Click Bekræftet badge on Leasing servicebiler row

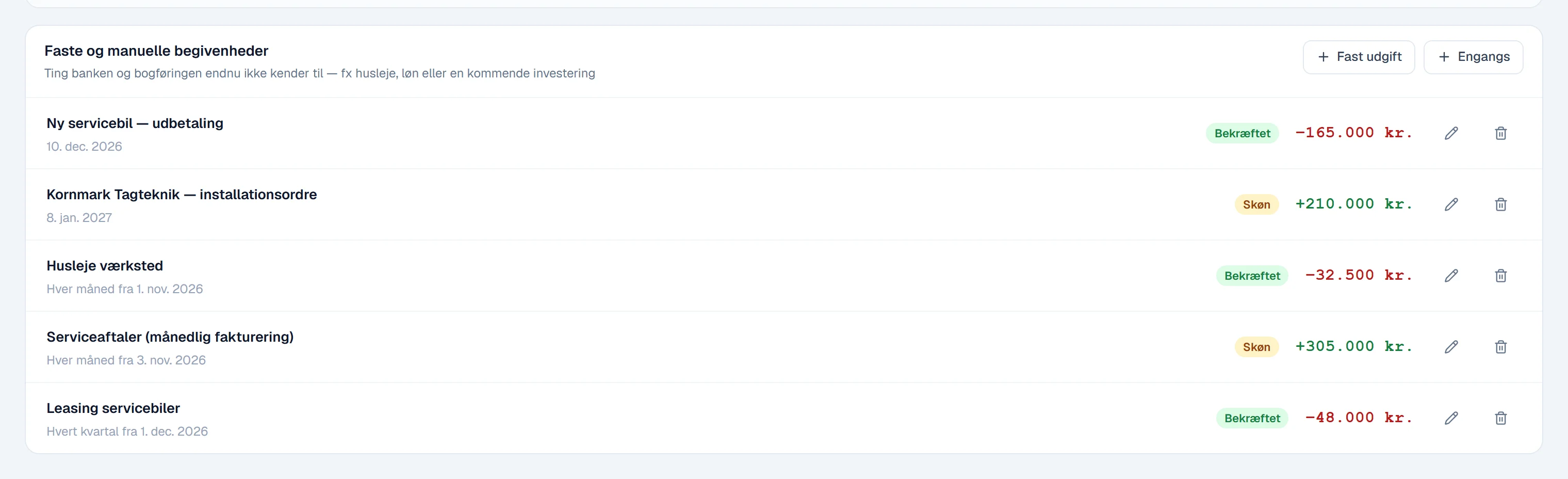point(1252,419)
